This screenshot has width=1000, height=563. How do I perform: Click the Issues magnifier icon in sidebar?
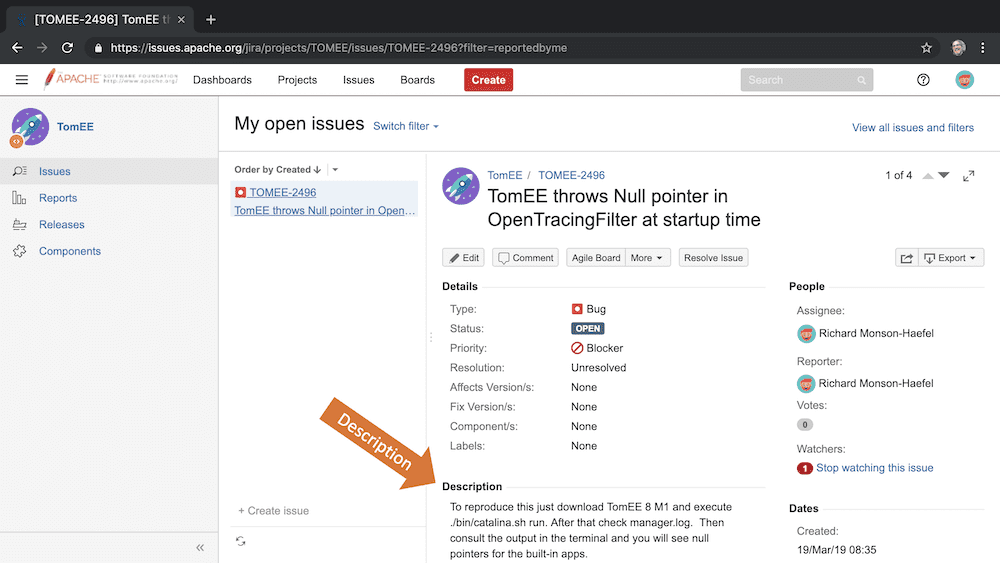click(20, 171)
